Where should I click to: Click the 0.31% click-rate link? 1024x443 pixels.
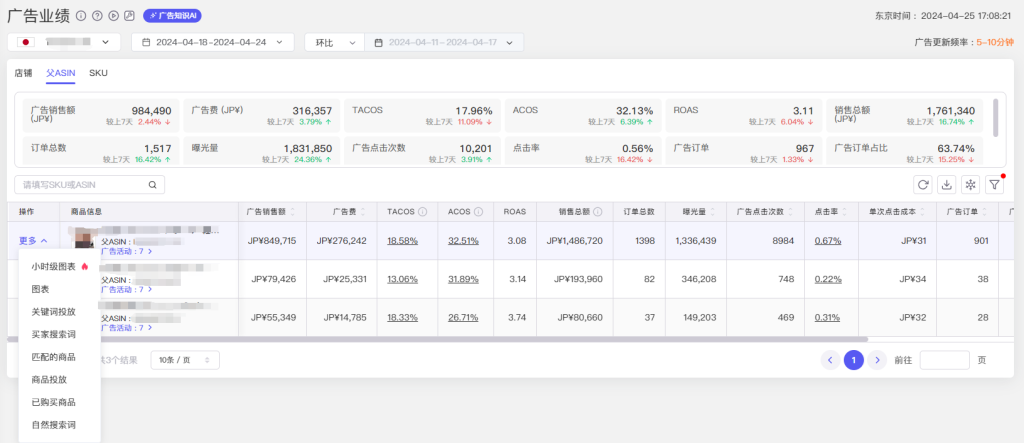click(827, 318)
